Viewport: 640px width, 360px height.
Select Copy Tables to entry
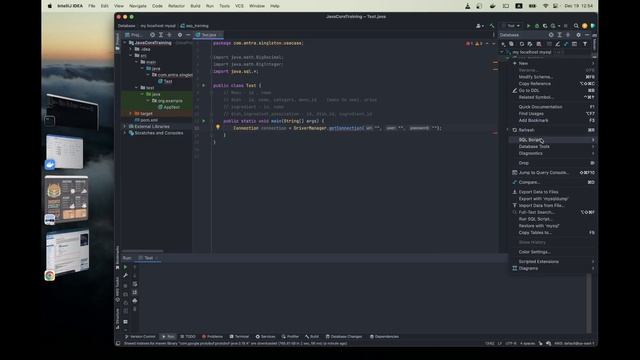553,233
